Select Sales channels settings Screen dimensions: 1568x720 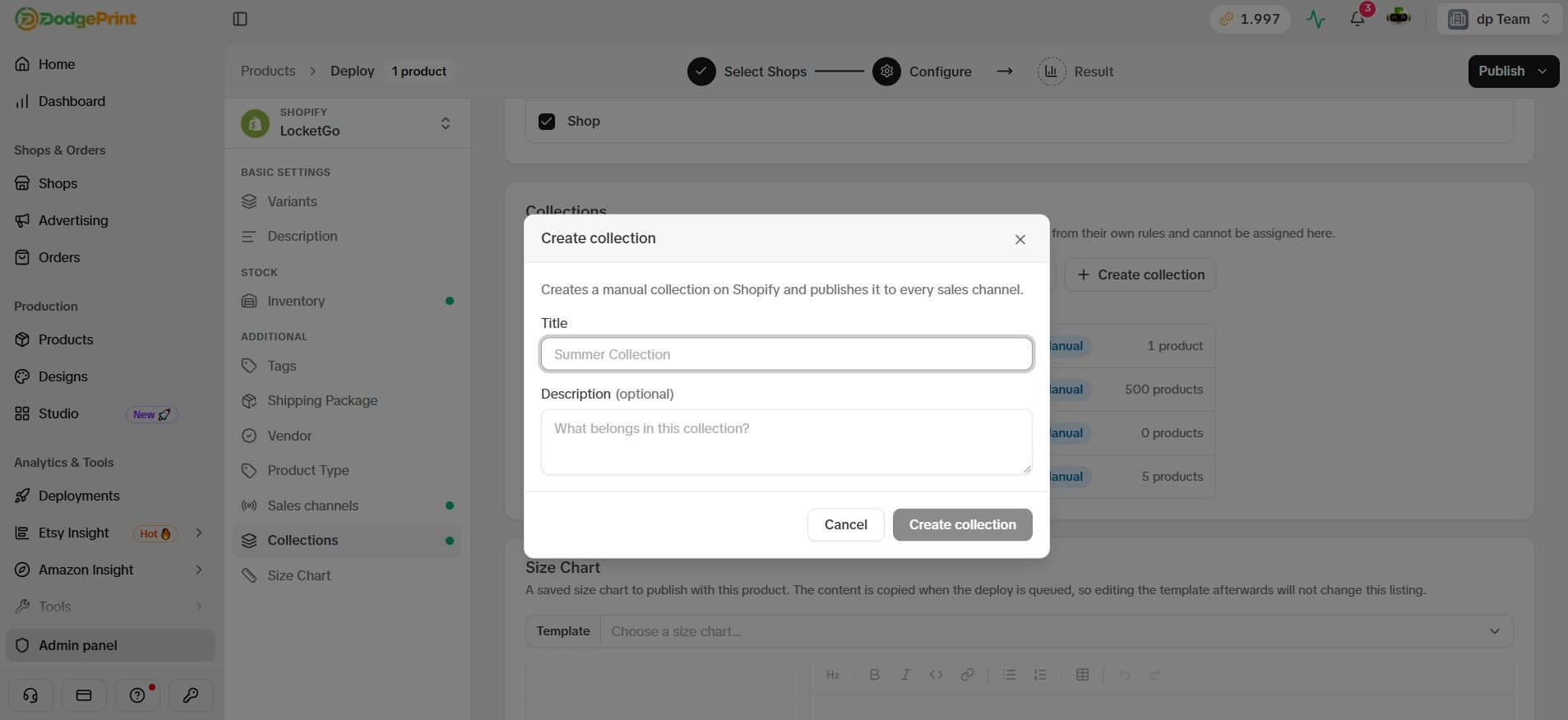(347, 505)
